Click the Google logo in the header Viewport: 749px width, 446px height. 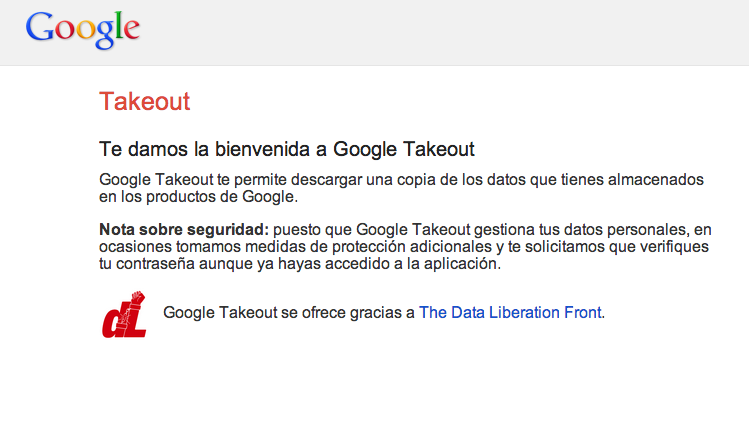point(82,31)
